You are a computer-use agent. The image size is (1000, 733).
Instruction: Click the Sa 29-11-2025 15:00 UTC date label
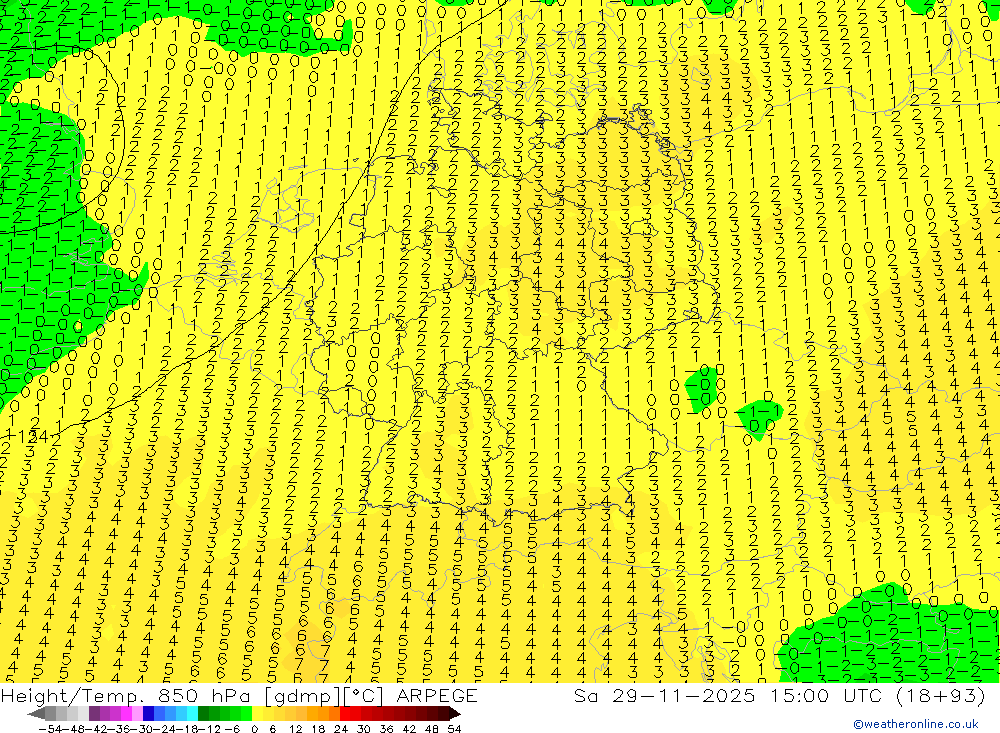coord(779,695)
